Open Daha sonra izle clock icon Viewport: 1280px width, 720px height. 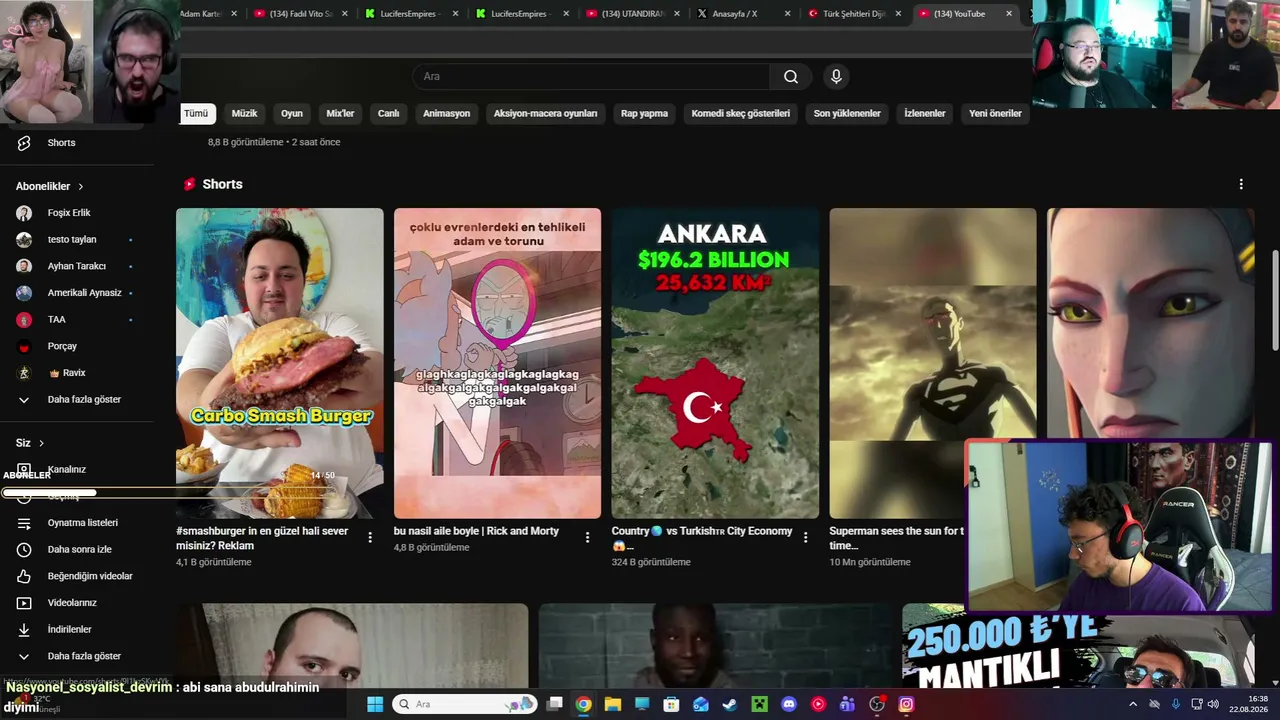coord(24,550)
